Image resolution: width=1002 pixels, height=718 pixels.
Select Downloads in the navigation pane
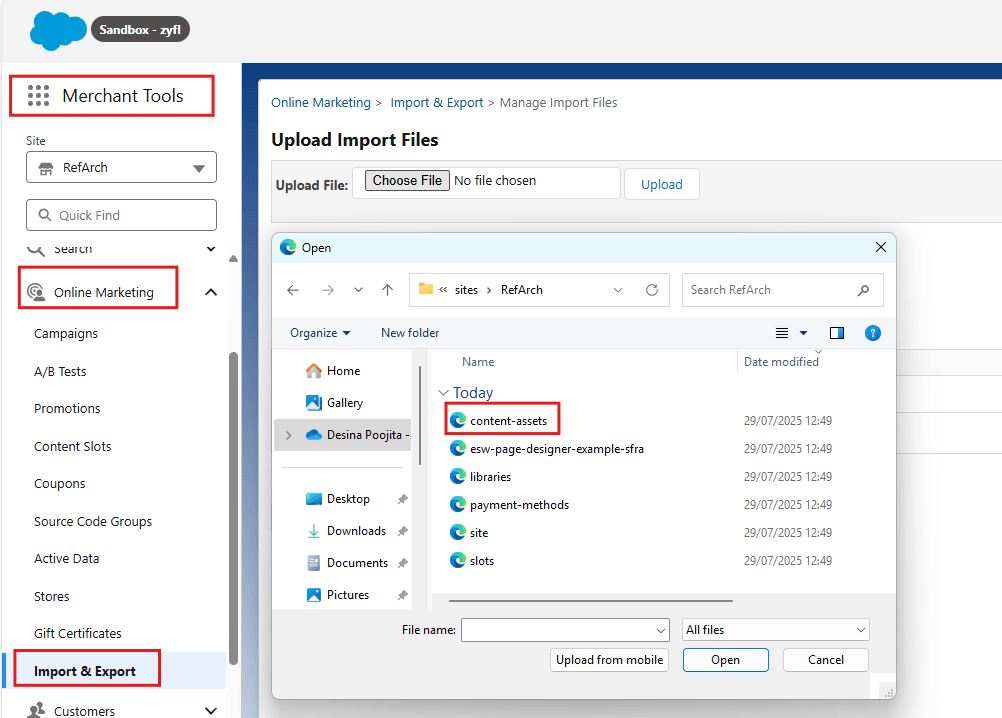[357, 531]
